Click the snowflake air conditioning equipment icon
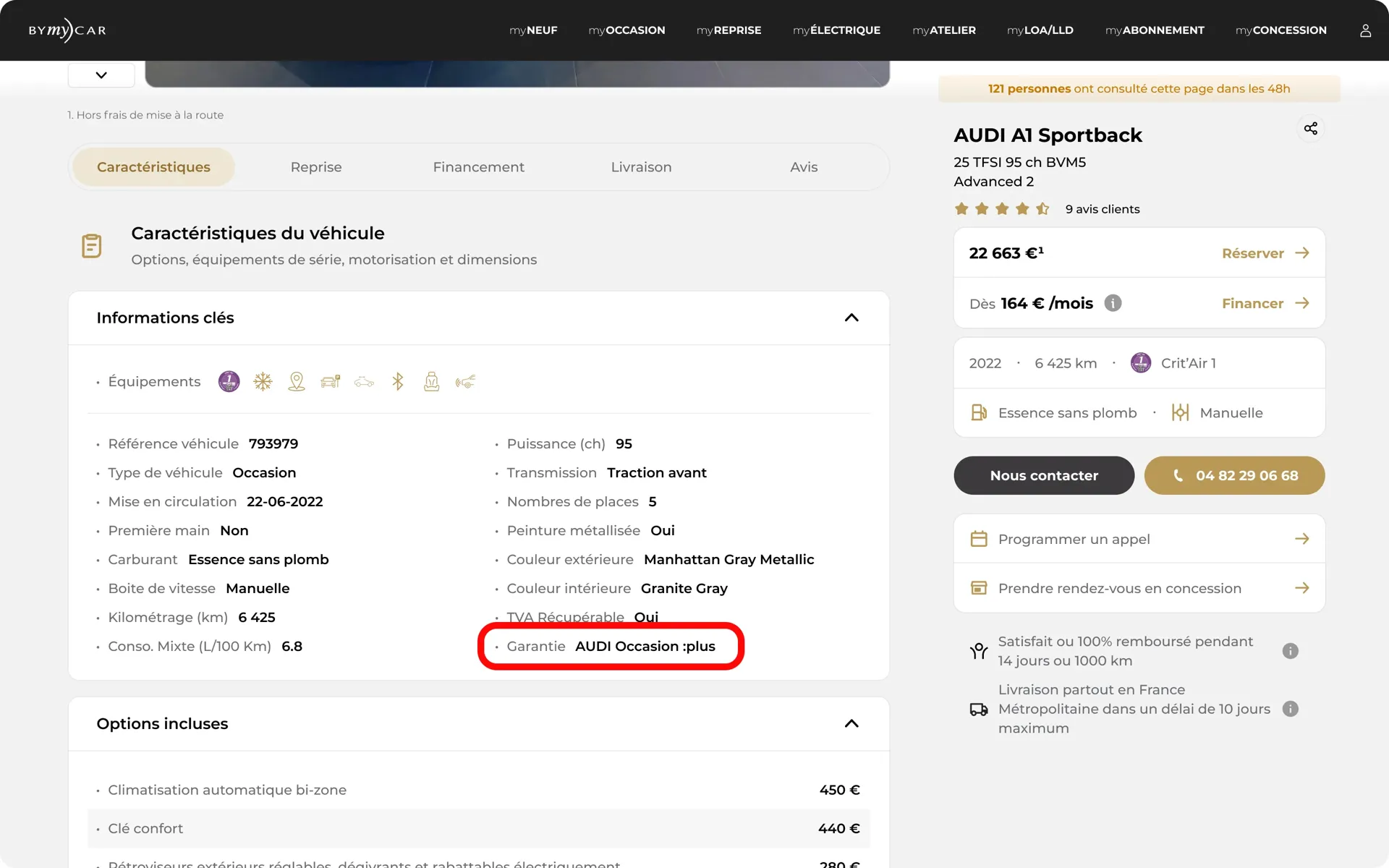1389x868 pixels. [x=263, y=381]
